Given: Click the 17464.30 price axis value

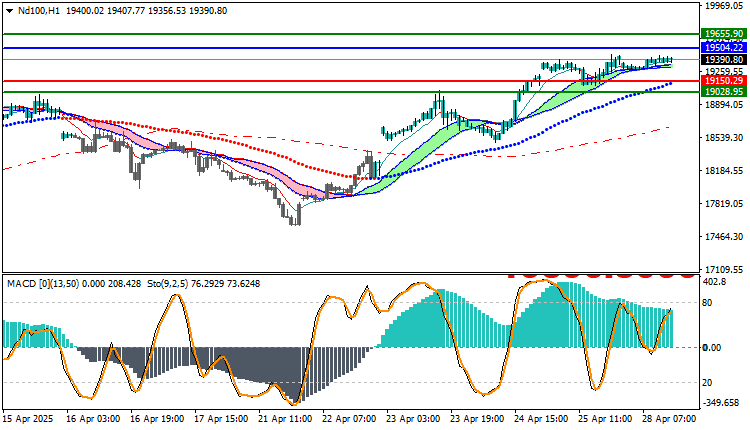Looking at the screenshot, I should 724,236.
